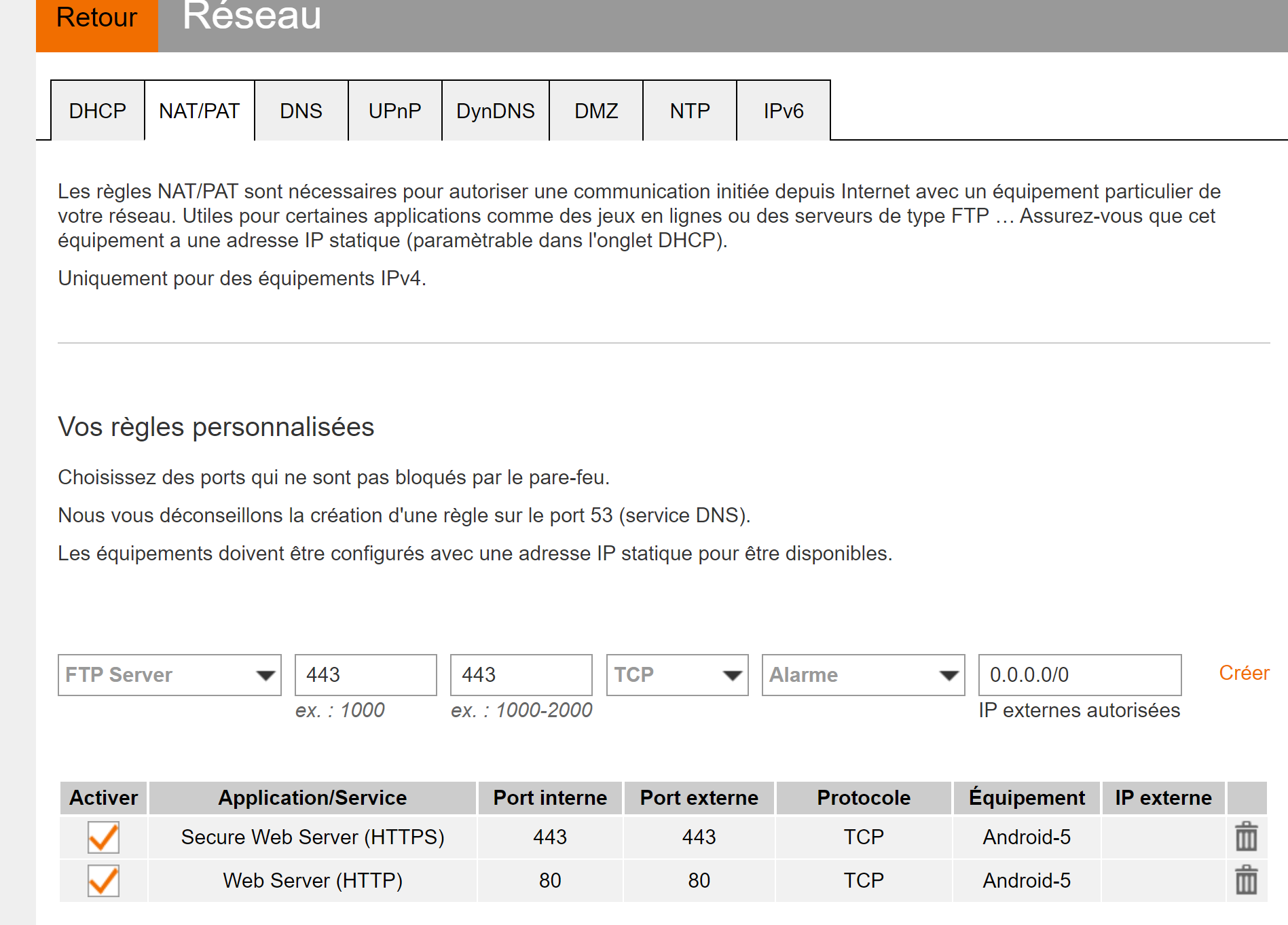1288x925 pixels.
Task: Focus the external port field
Action: (x=521, y=675)
